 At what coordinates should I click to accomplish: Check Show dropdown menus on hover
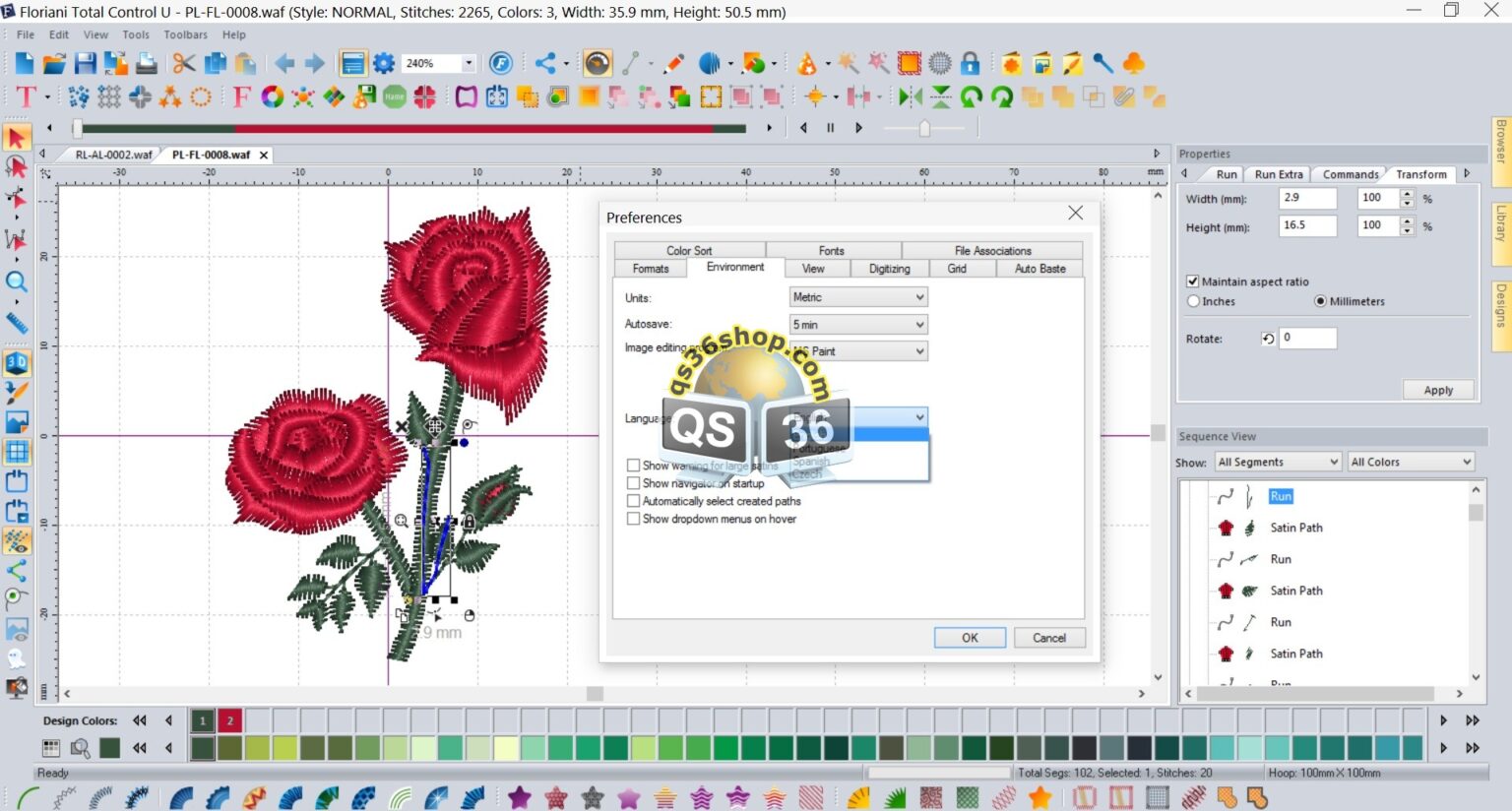[x=633, y=519]
